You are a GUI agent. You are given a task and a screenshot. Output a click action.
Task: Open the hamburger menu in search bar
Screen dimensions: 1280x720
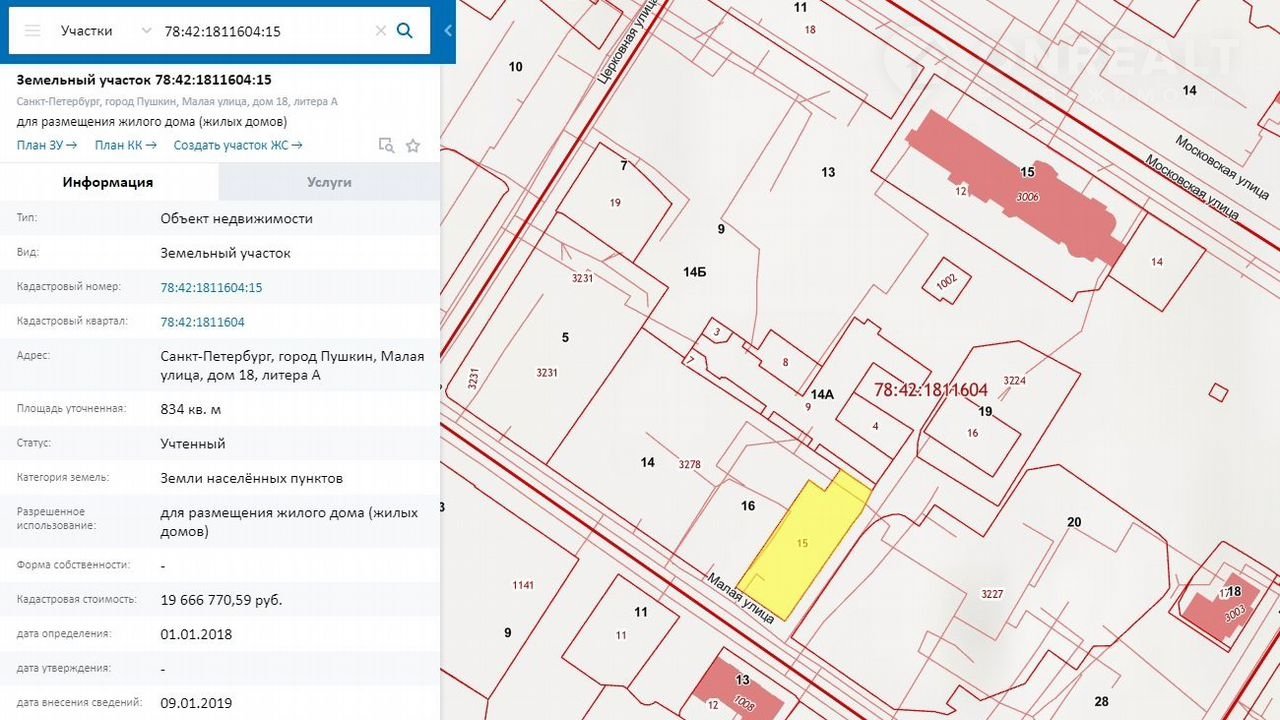[32, 31]
